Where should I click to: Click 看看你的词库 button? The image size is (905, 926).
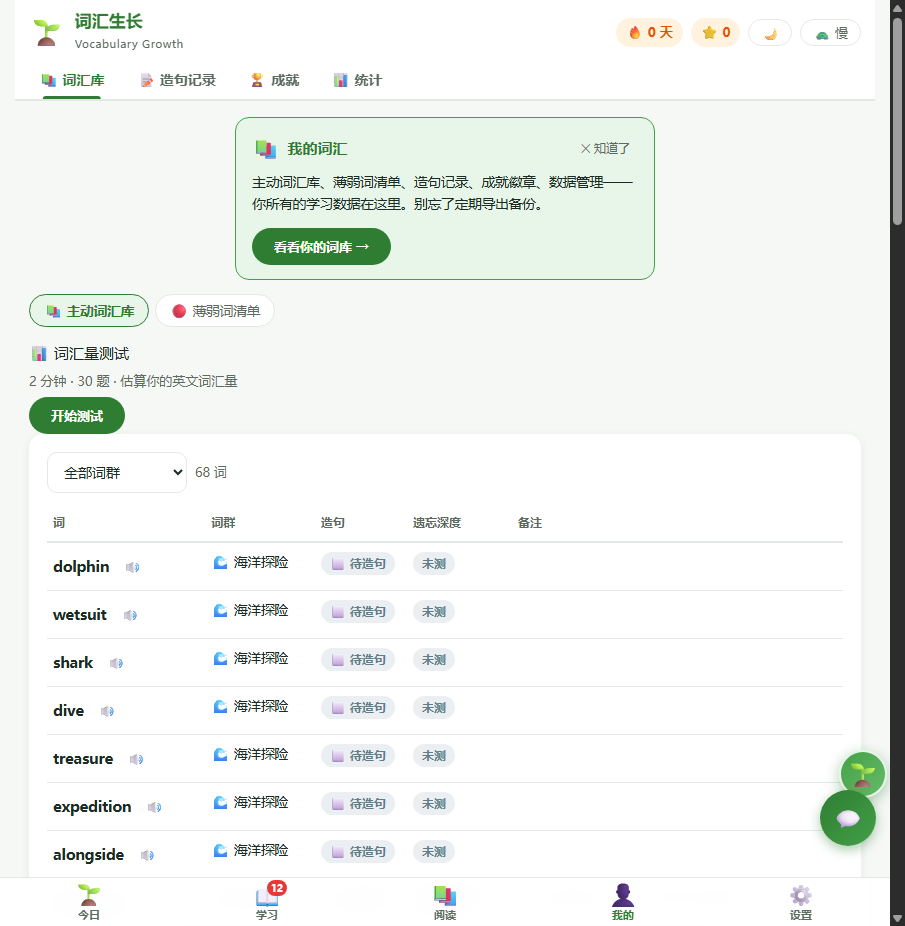tap(321, 246)
